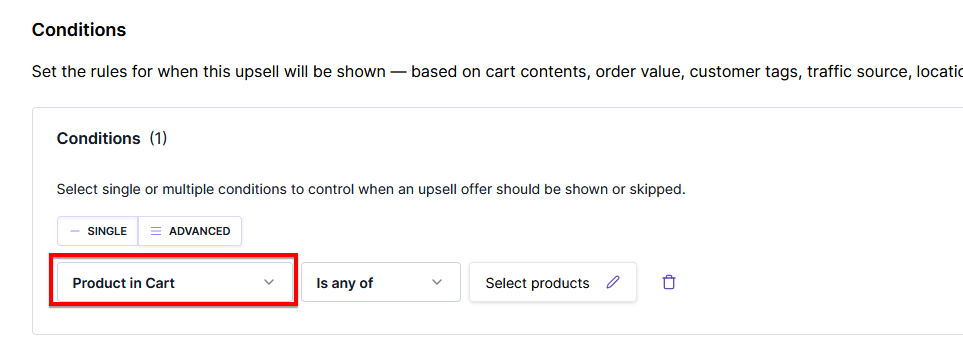963x362 pixels.
Task: Click the "Select products" label text
Action: pyautogui.click(x=537, y=283)
